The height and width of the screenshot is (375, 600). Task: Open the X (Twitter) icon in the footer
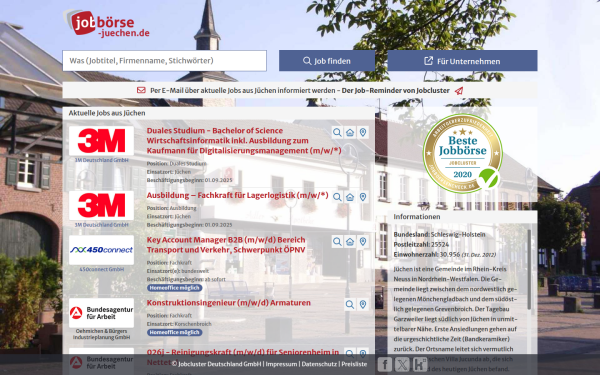(x=402, y=364)
